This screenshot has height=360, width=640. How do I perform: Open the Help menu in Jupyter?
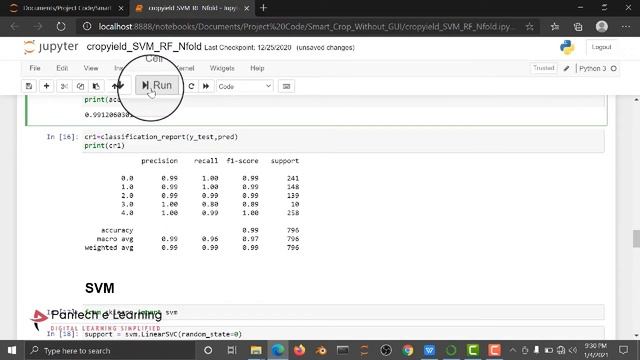(257, 68)
